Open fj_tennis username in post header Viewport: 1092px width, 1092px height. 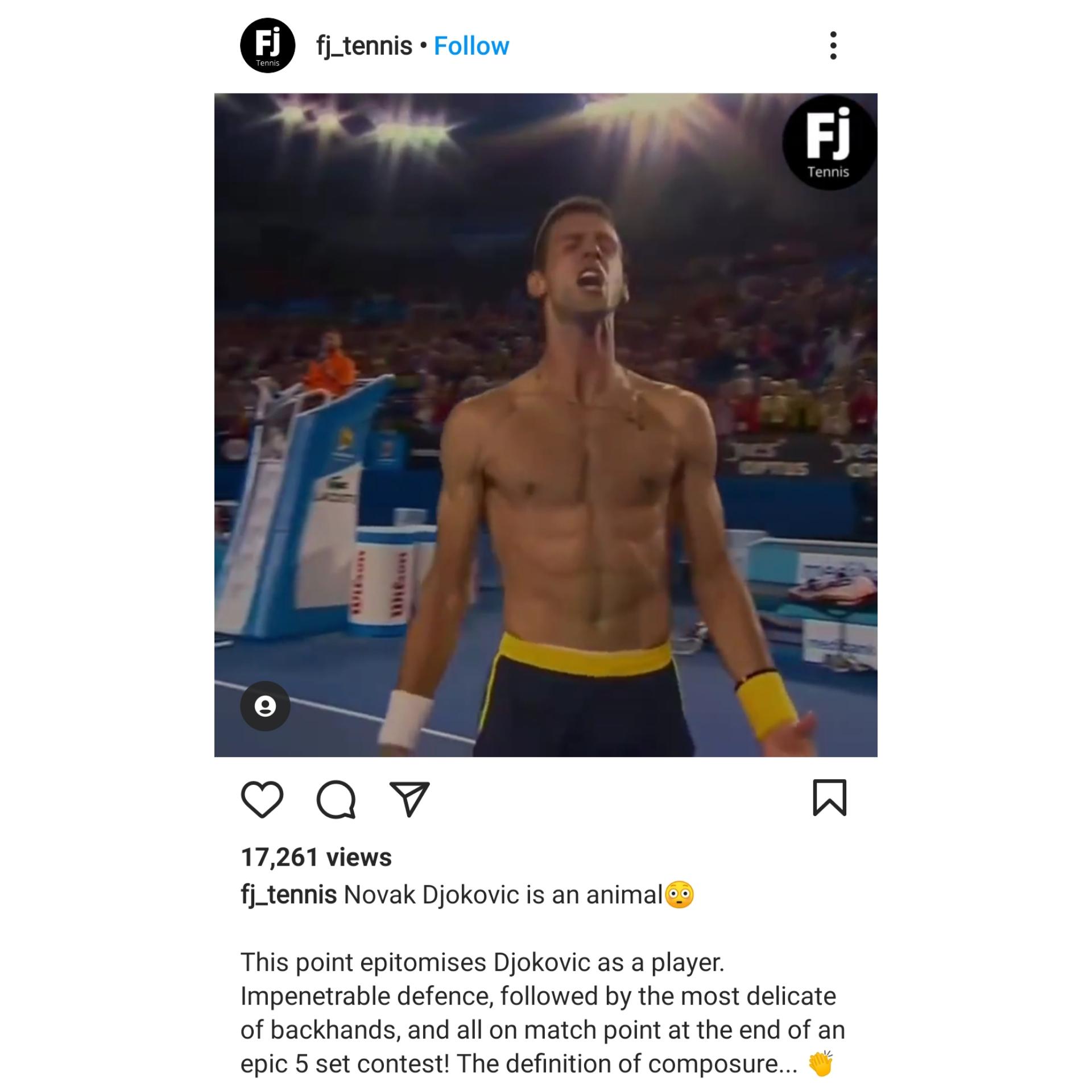364,46
